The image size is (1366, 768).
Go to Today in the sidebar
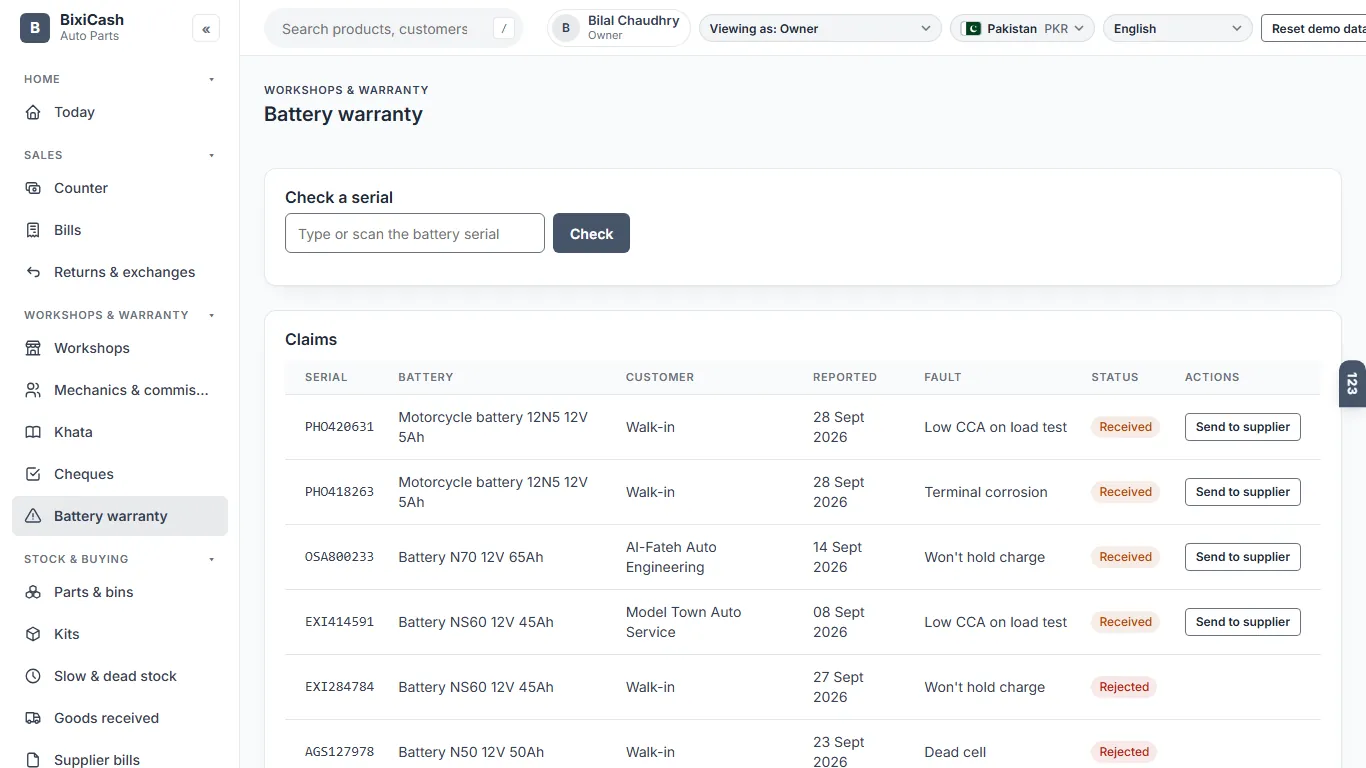pyautogui.click(x=120, y=112)
